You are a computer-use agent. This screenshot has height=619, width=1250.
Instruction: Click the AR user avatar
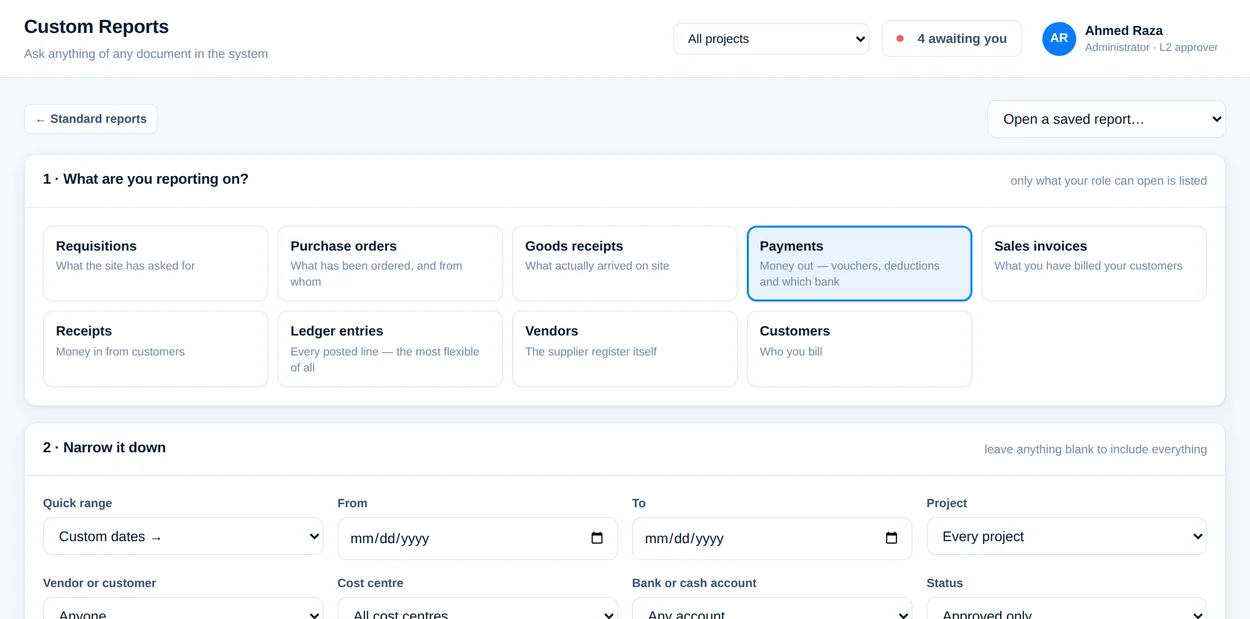tap(1059, 39)
